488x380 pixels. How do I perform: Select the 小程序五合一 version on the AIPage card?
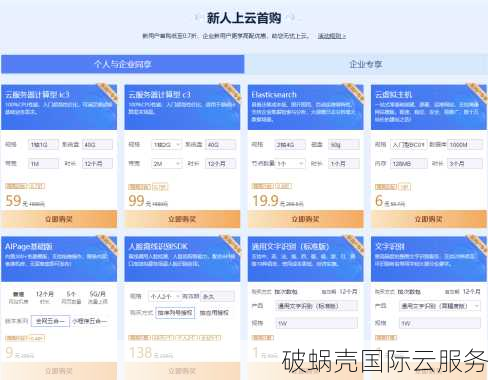tap(90, 321)
